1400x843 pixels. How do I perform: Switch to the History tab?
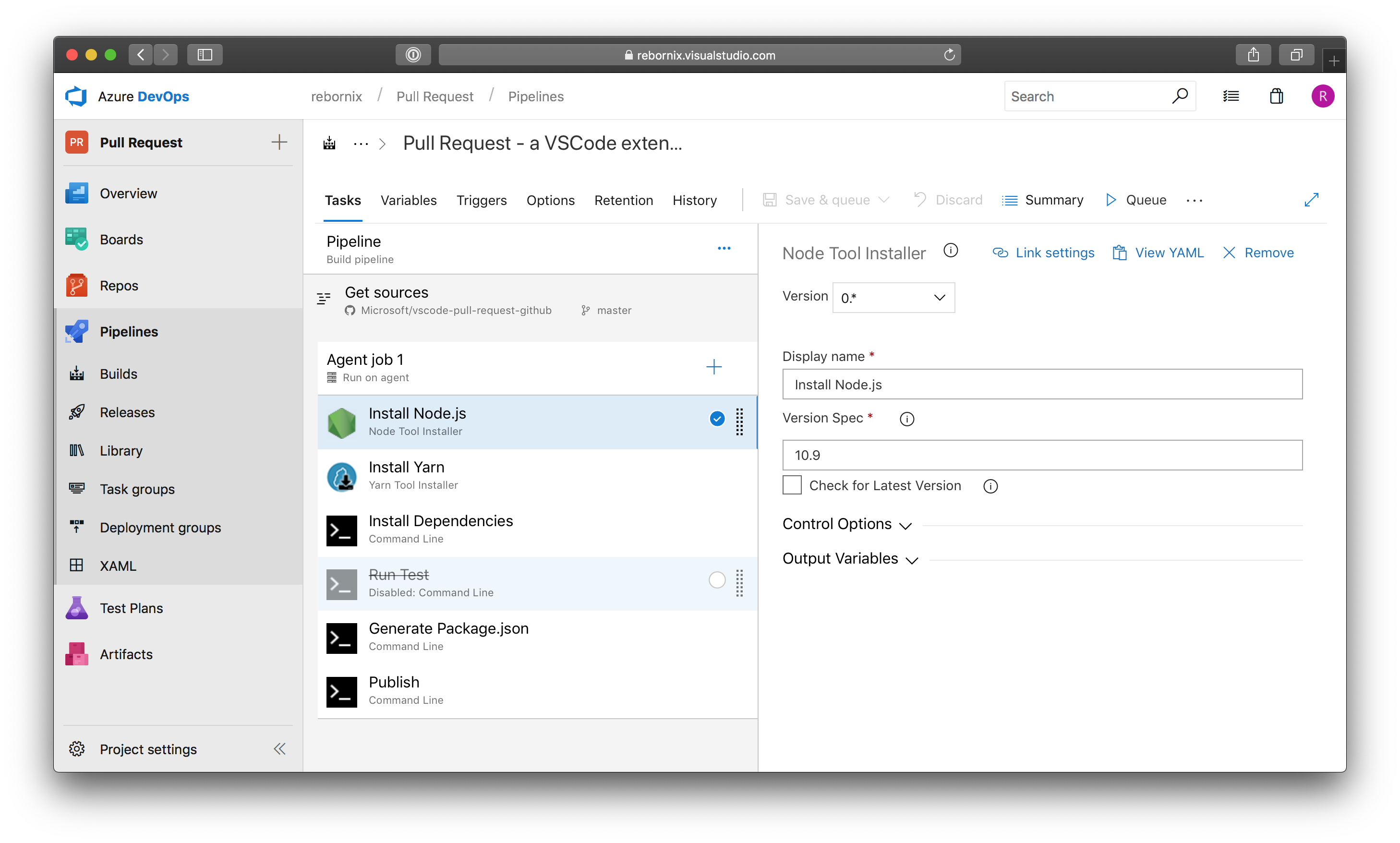(x=694, y=200)
